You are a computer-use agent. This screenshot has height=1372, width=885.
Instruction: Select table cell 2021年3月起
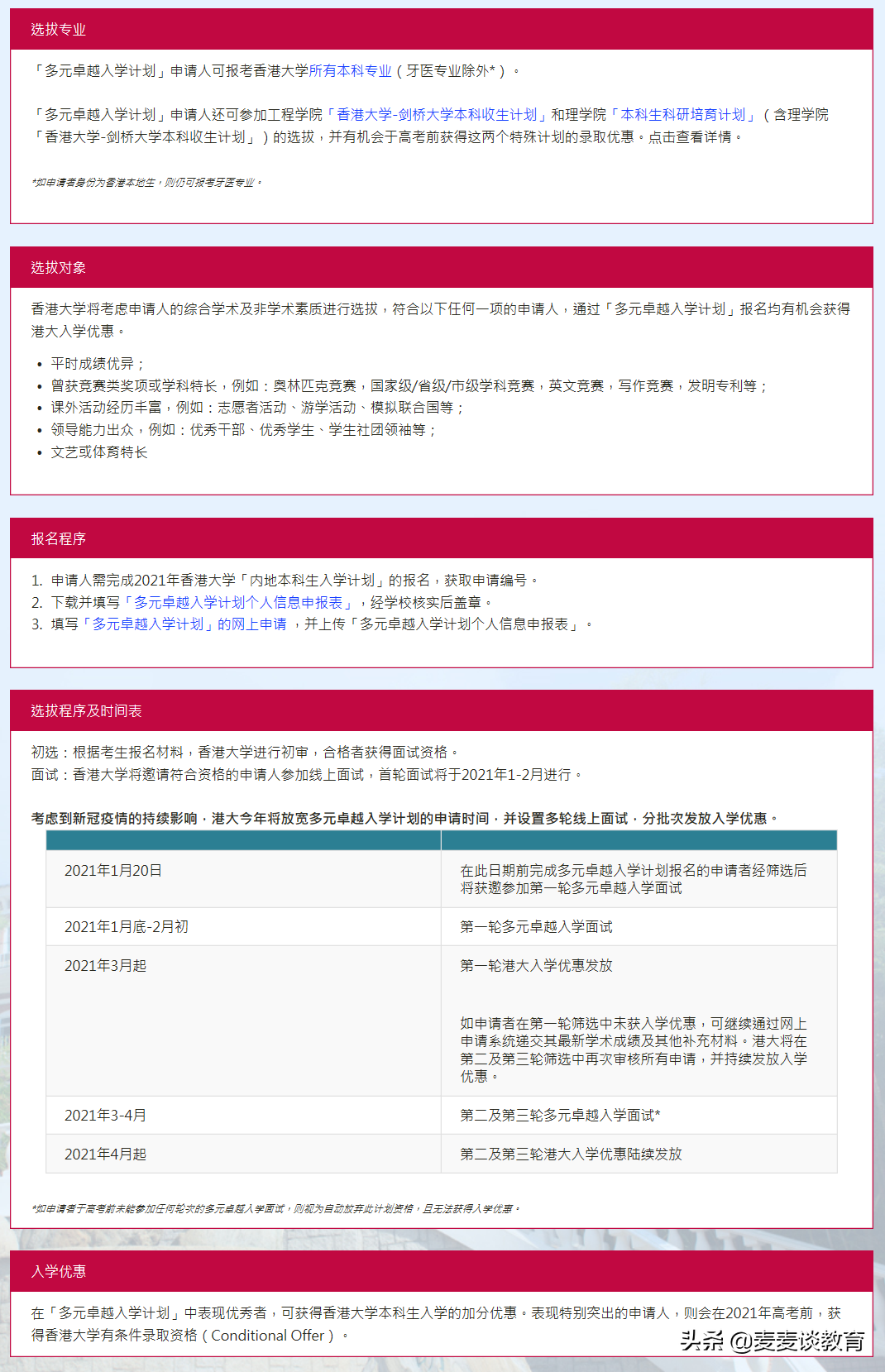[x=243, y=1021]
